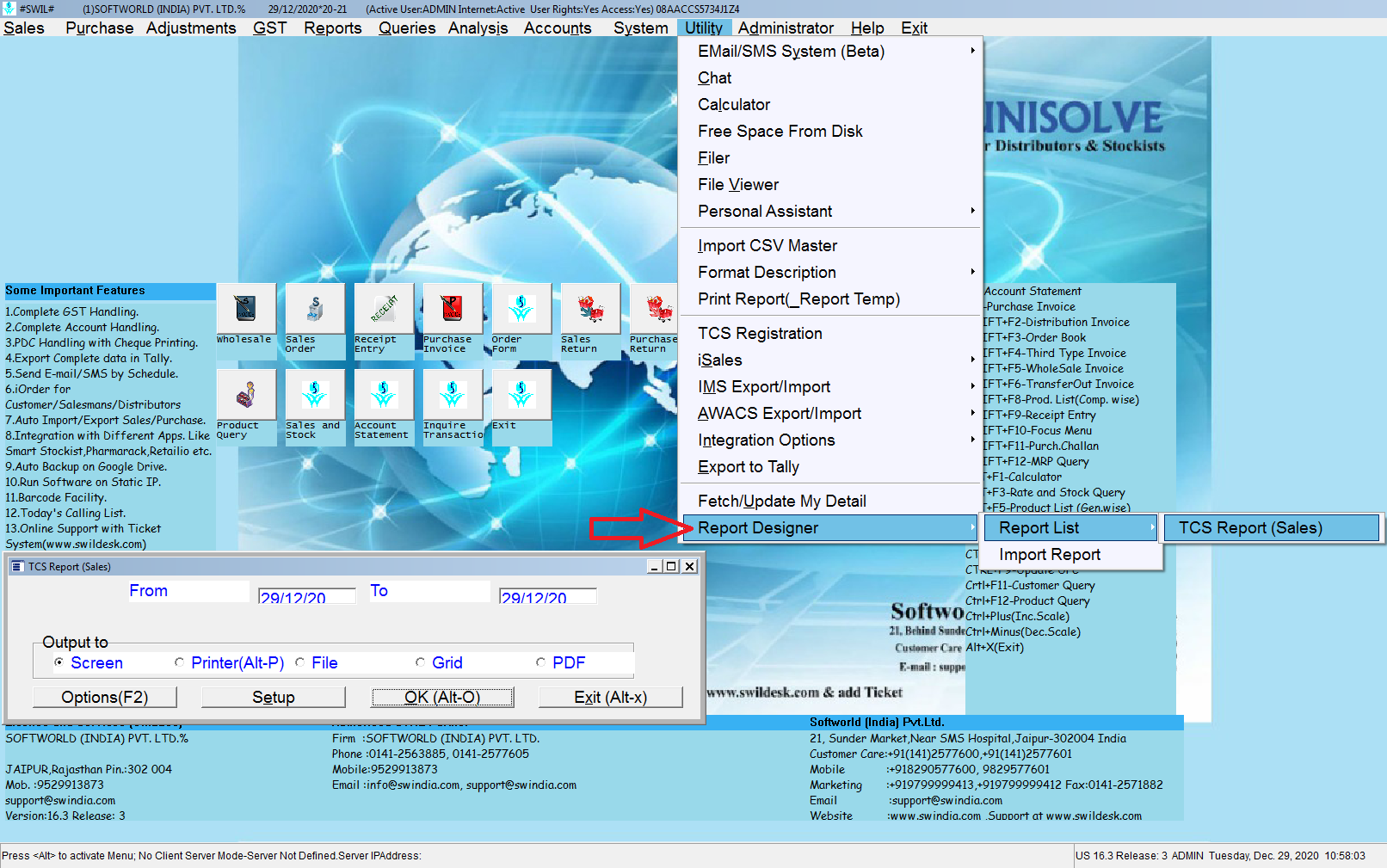The width and height of the screenshot is (1387, 868).
Task: Expand Report Designer submenu
Action: (830, 527)
